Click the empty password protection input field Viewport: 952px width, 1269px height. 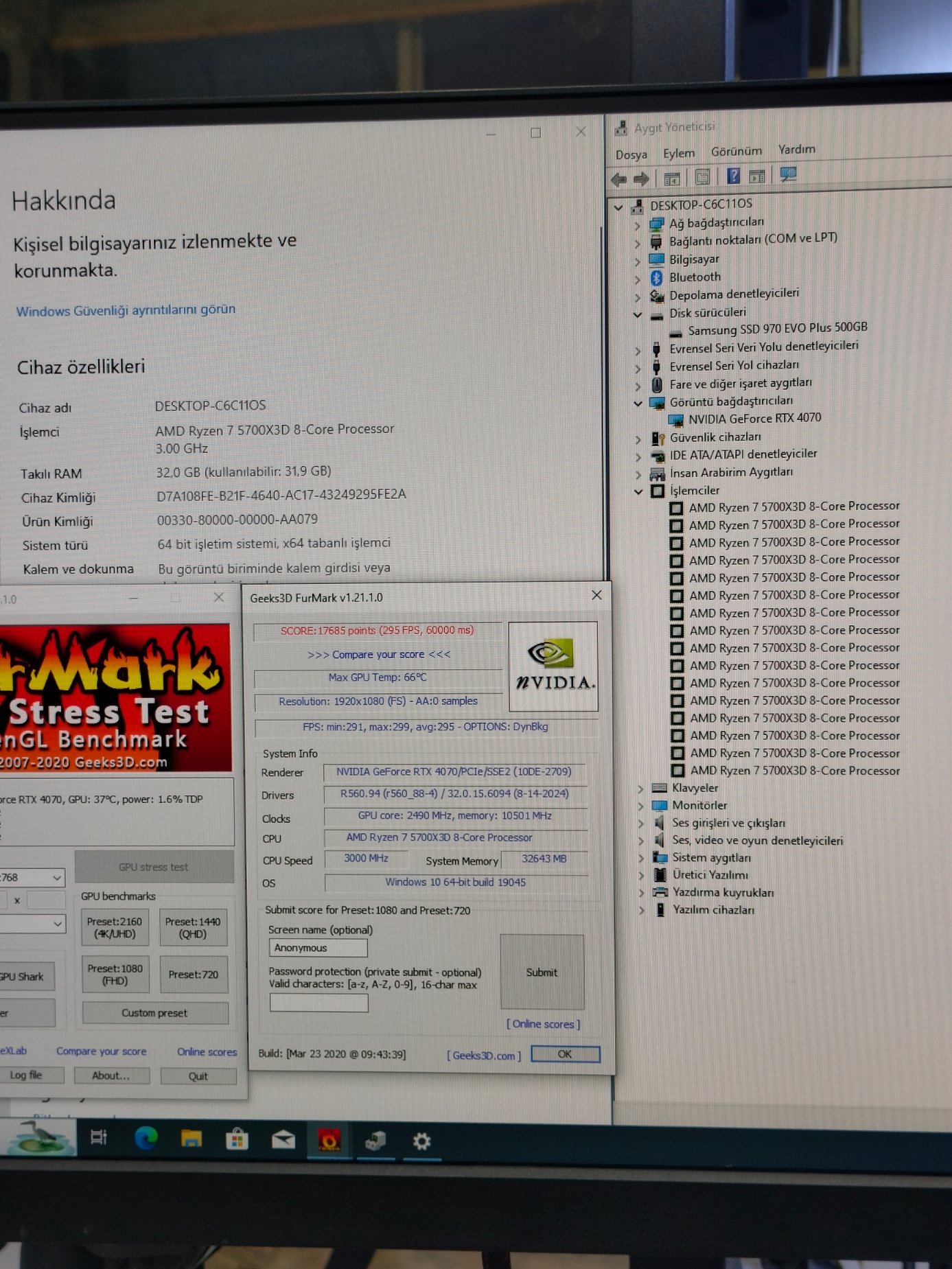click(318, 1003)
